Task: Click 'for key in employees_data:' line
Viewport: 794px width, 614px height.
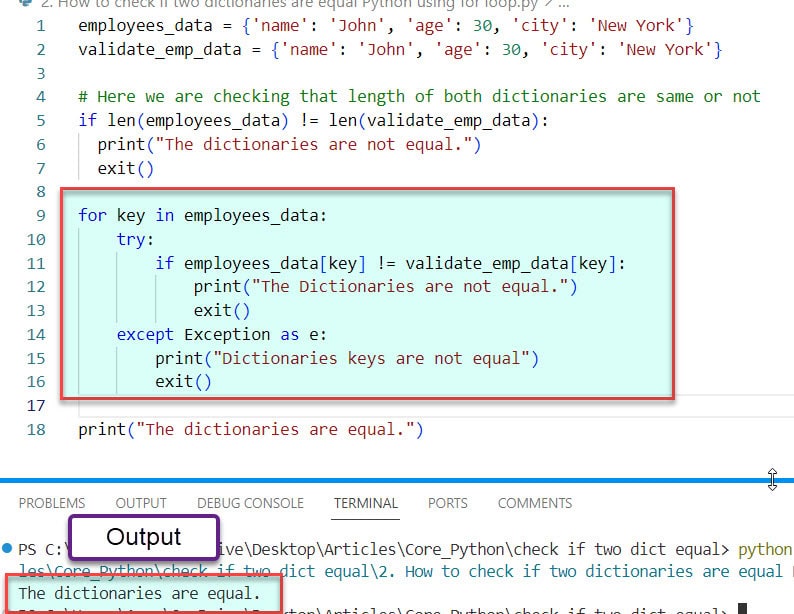Action: (x=203, y=216)
